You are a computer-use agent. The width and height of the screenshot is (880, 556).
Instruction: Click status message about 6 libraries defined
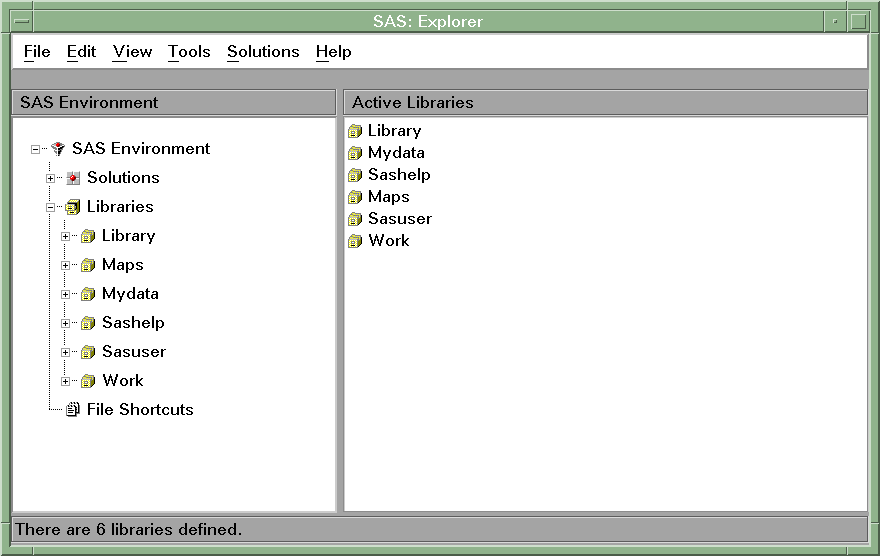(x=129, y=530)
